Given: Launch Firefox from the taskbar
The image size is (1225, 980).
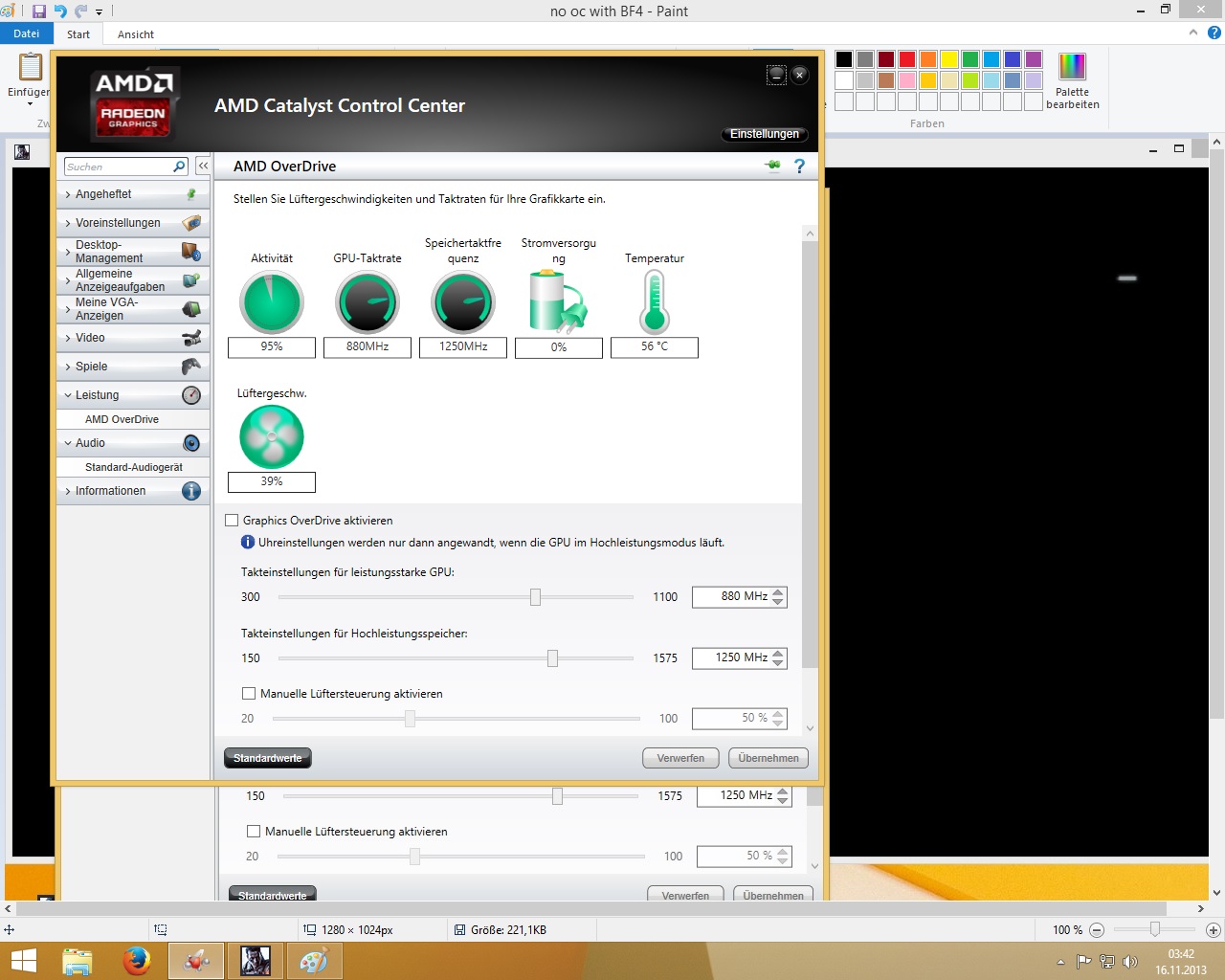Looking at the screenshot, I should 137,961.
